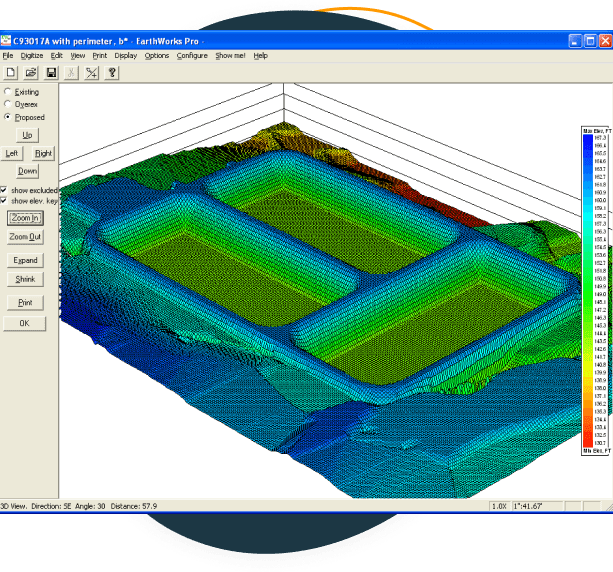Click the 3D terrain model viewport
Image resolution: width=613 pixels, height=572 pixels.
click(x=320, y=291)
